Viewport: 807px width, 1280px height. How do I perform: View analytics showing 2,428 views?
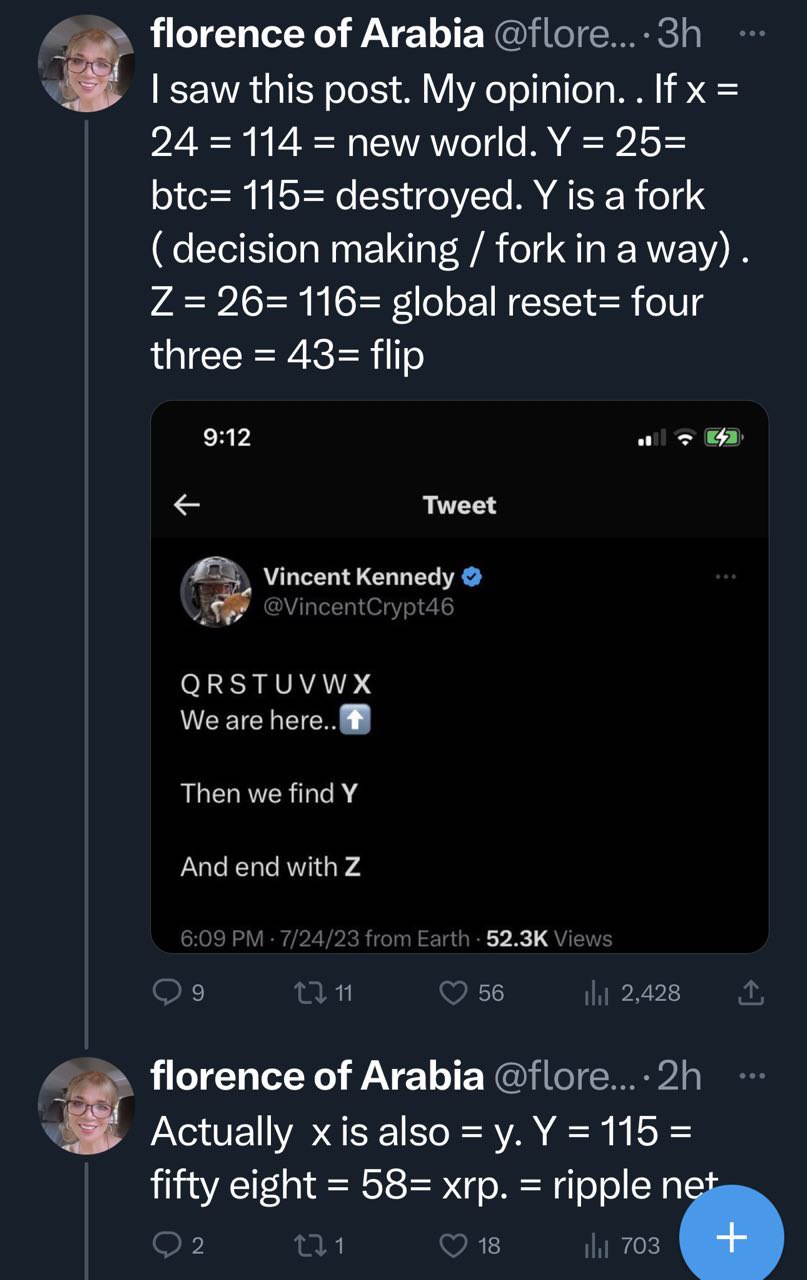597,992
